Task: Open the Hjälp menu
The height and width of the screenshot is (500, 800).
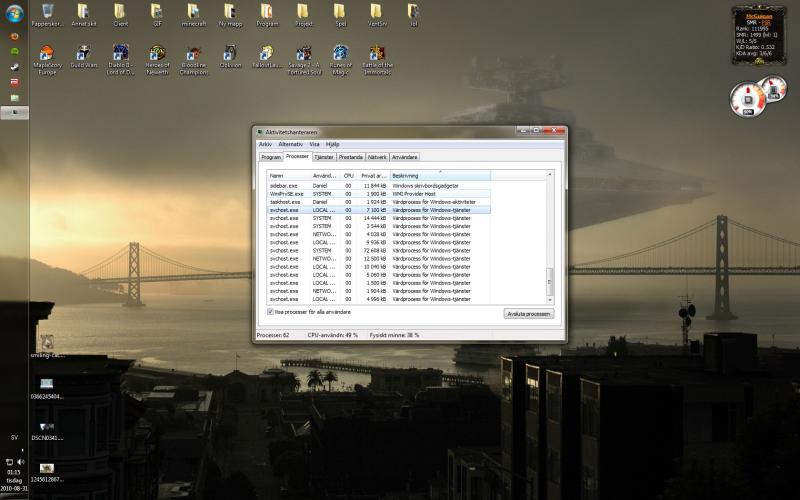Action: [x=332, y=144]
